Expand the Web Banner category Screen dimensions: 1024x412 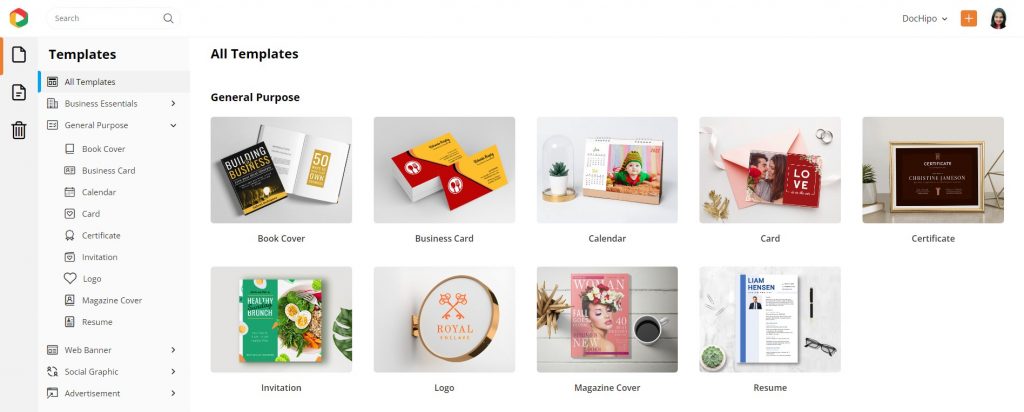pos(173,350)
